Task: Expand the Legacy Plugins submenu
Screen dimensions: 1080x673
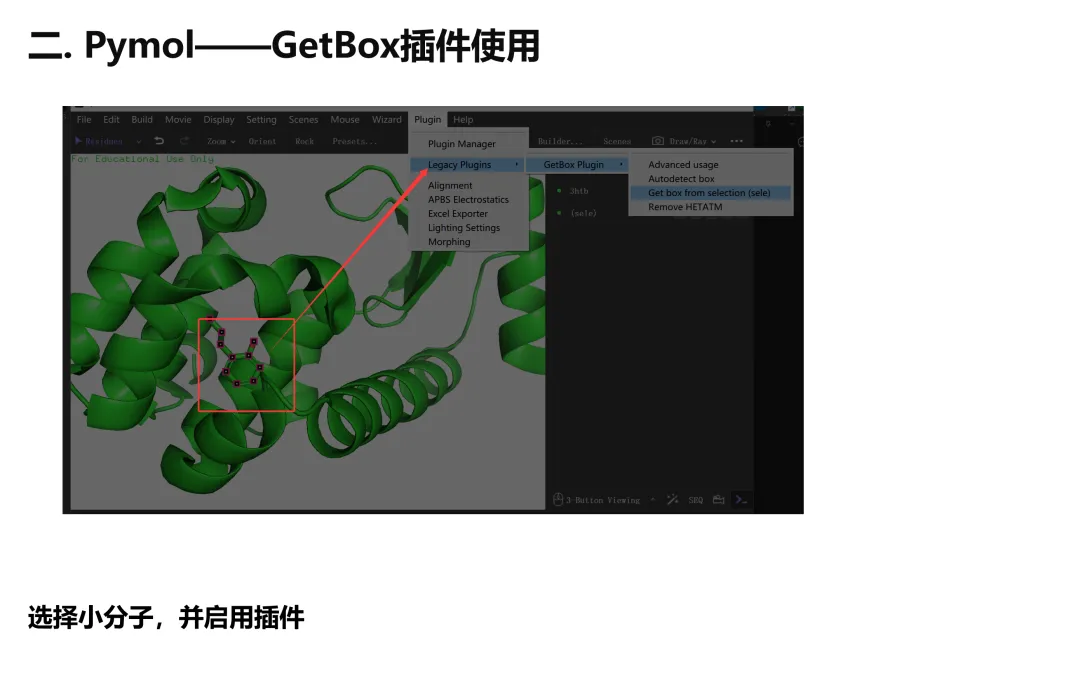Action: click(x=468, y=165)
